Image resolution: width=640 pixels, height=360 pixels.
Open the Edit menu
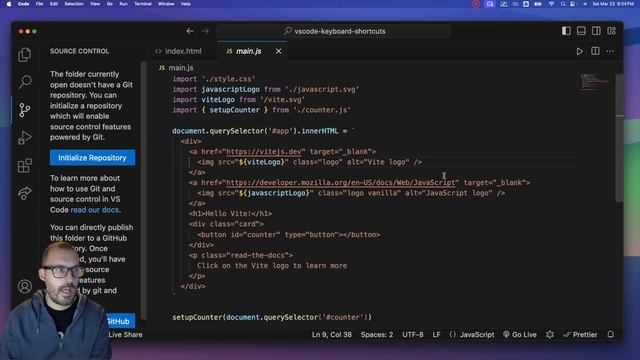pyautogui.click(x=53, y=4)
